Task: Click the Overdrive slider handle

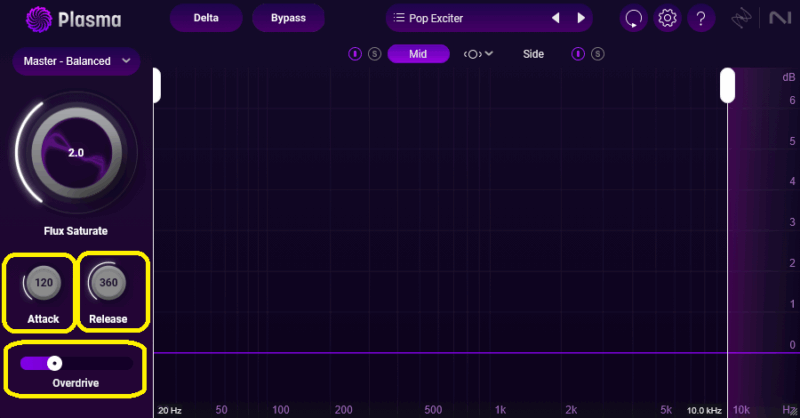Action: tap(55, 363)
